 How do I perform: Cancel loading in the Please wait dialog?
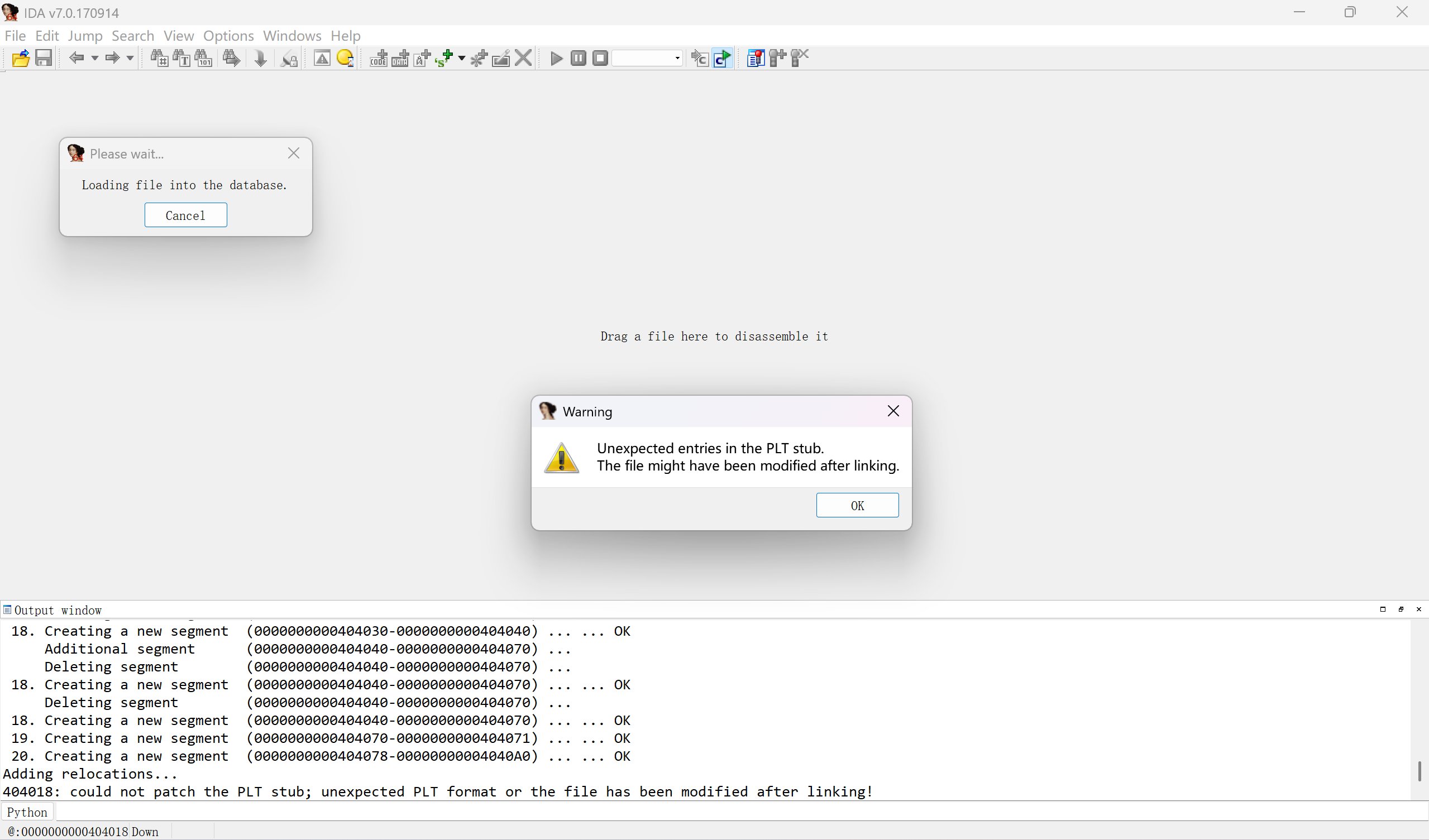click(x=185, y=215)
